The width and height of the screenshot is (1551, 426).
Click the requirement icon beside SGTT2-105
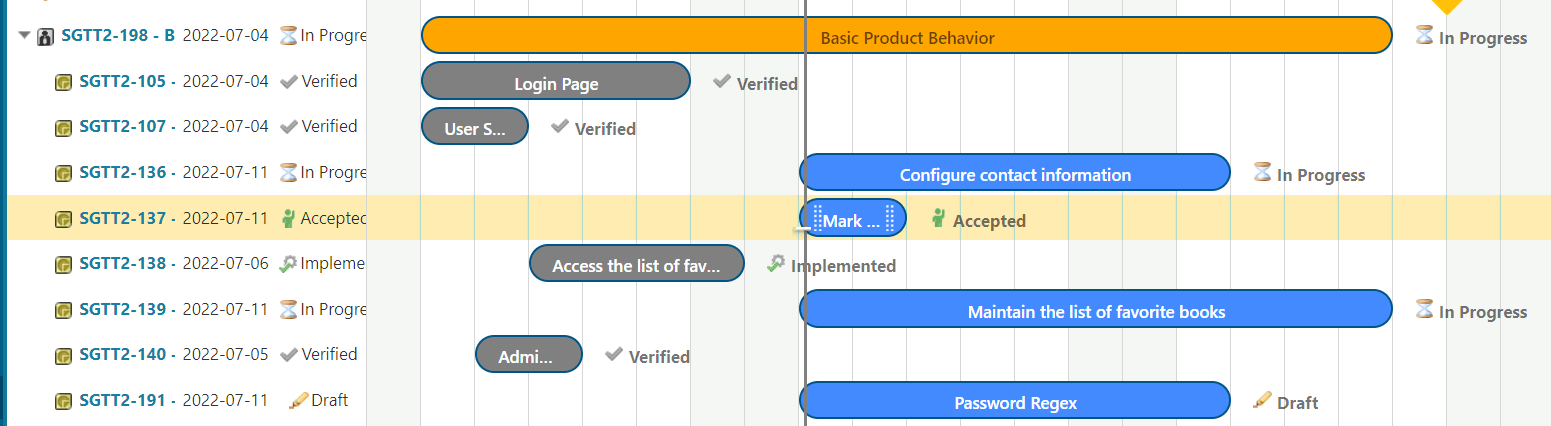tap(63, 82)
